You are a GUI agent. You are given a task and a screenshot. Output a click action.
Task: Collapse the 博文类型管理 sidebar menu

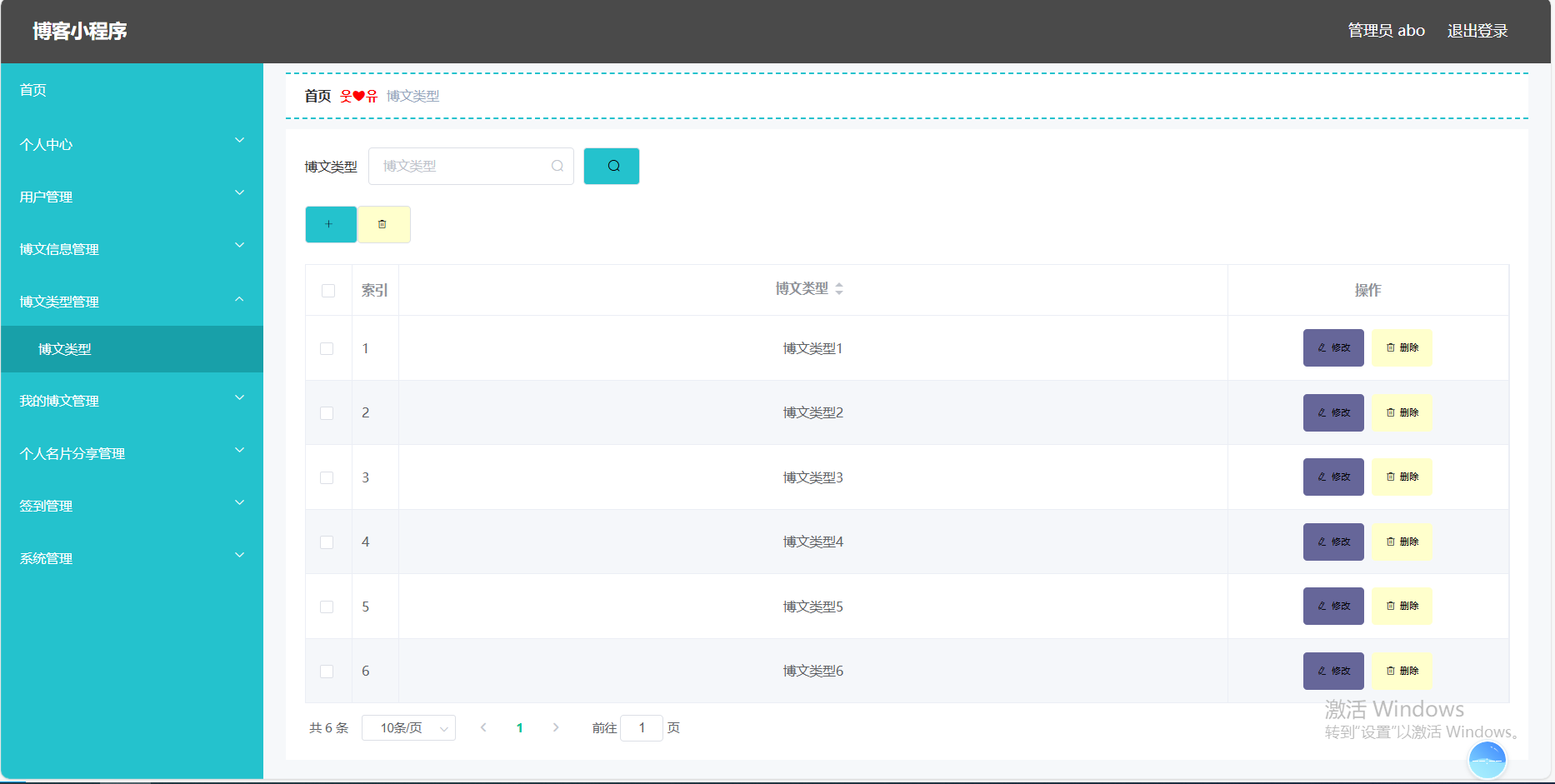pos(132,302)
